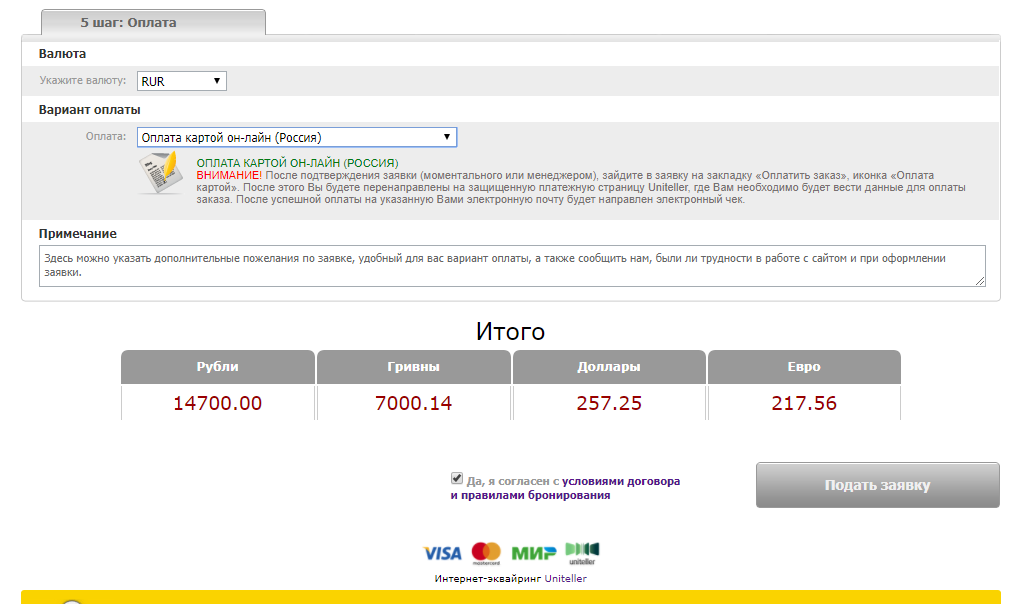This screenshot has width=1023, height=604.
Task: Click the euro total 217.56
Action: click(x=804, y=403)
